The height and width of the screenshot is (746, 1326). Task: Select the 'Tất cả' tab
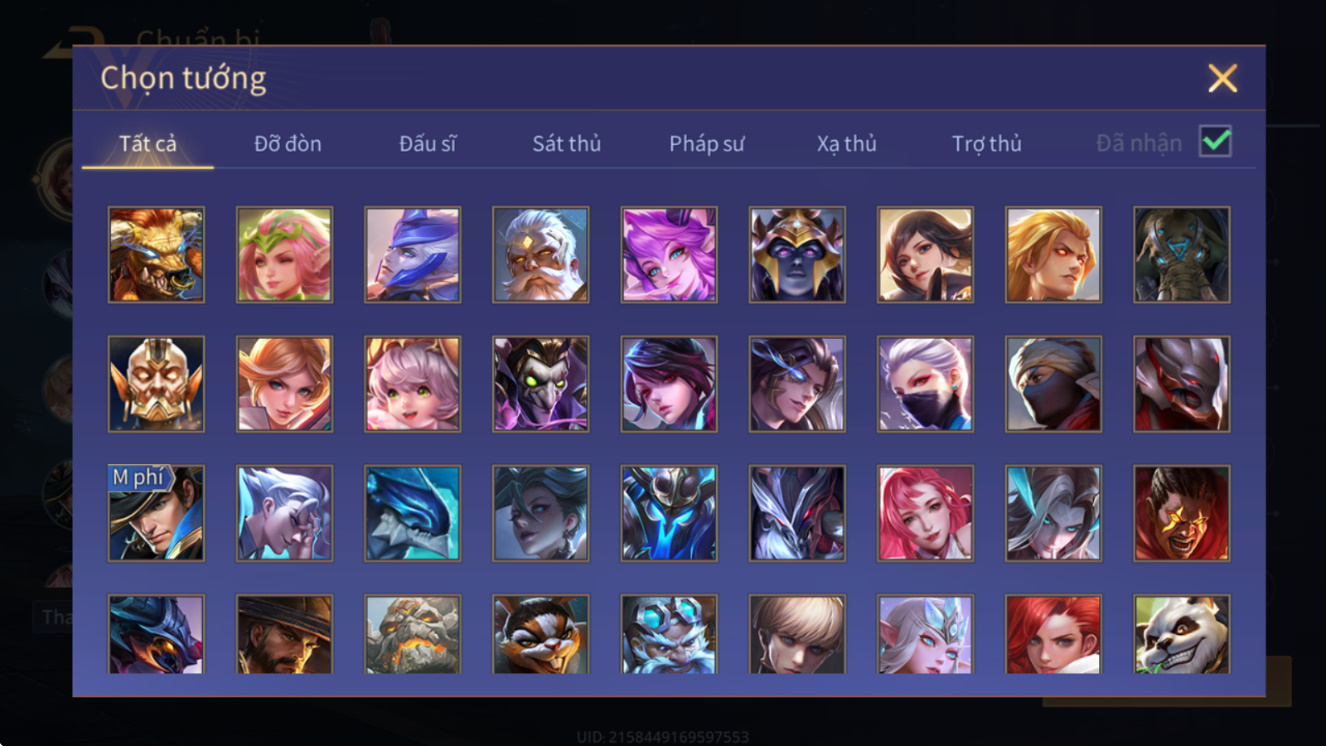[x=148, y=143]
